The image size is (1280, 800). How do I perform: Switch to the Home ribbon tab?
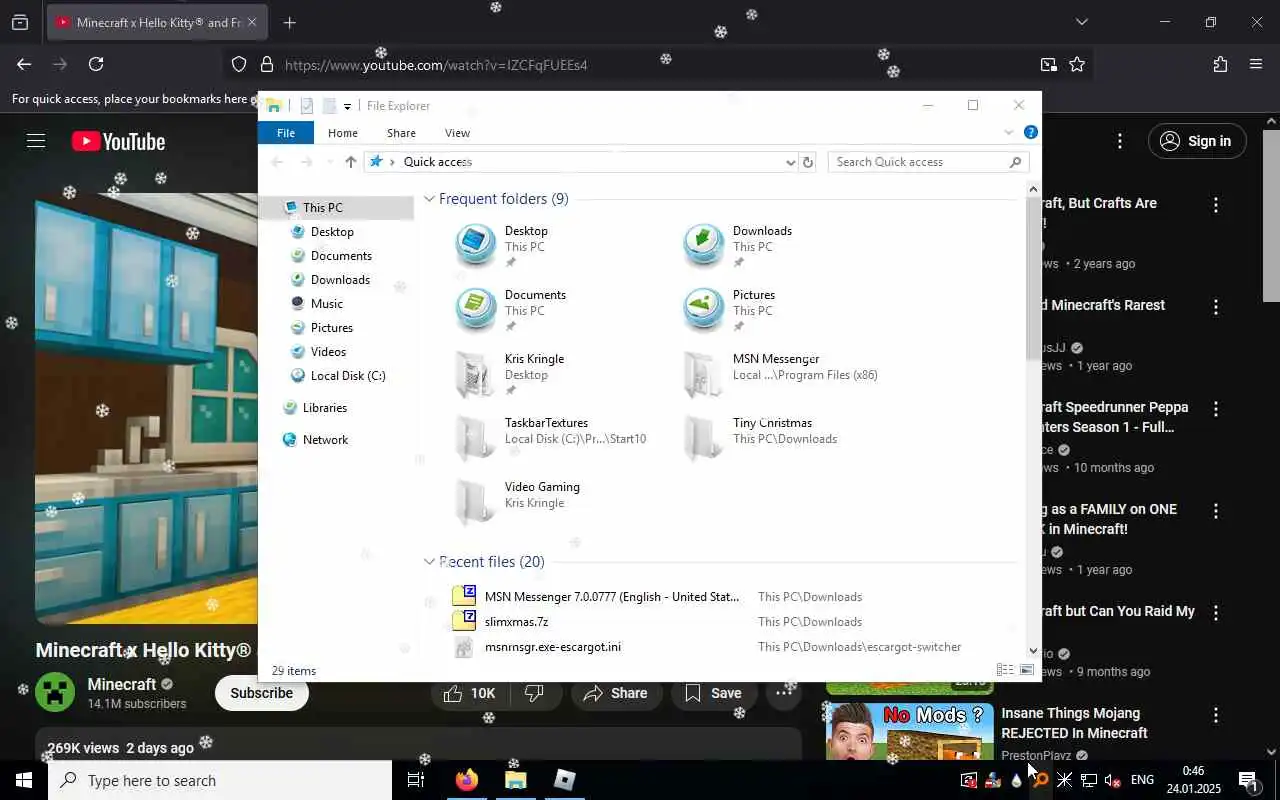coord(343,133)
